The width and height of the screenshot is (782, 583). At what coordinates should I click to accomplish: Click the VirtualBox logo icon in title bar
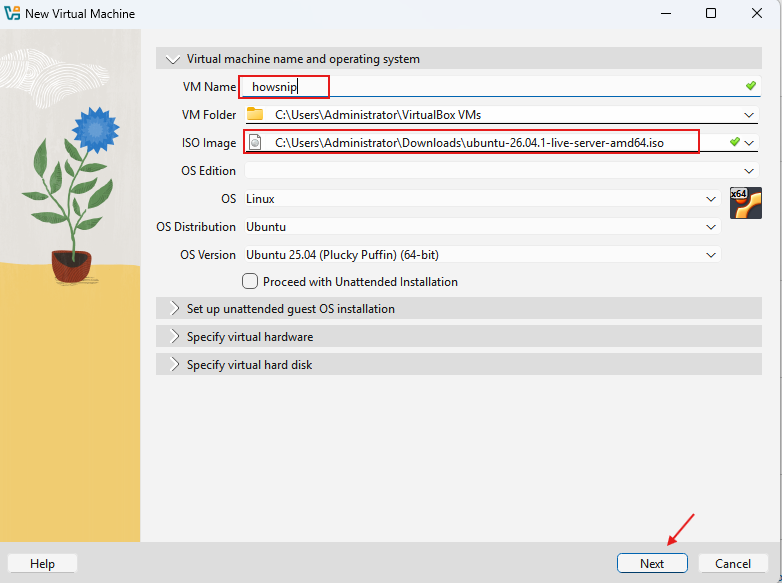coord(12,13)
